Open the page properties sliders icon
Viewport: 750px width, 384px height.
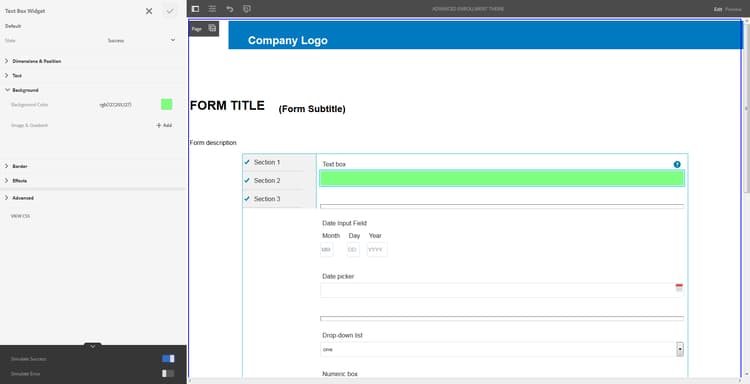(x=212, y=9)
